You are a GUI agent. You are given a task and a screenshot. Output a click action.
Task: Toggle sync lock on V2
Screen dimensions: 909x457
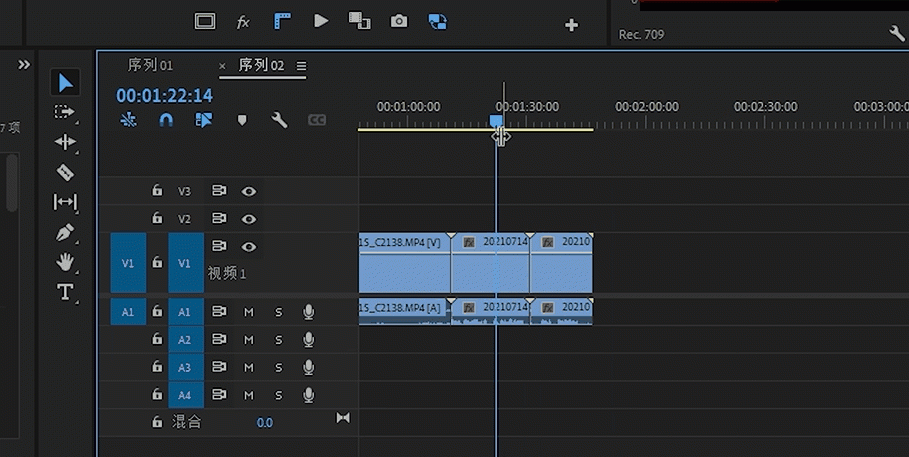pyautogui.click(x=219, y=218)
